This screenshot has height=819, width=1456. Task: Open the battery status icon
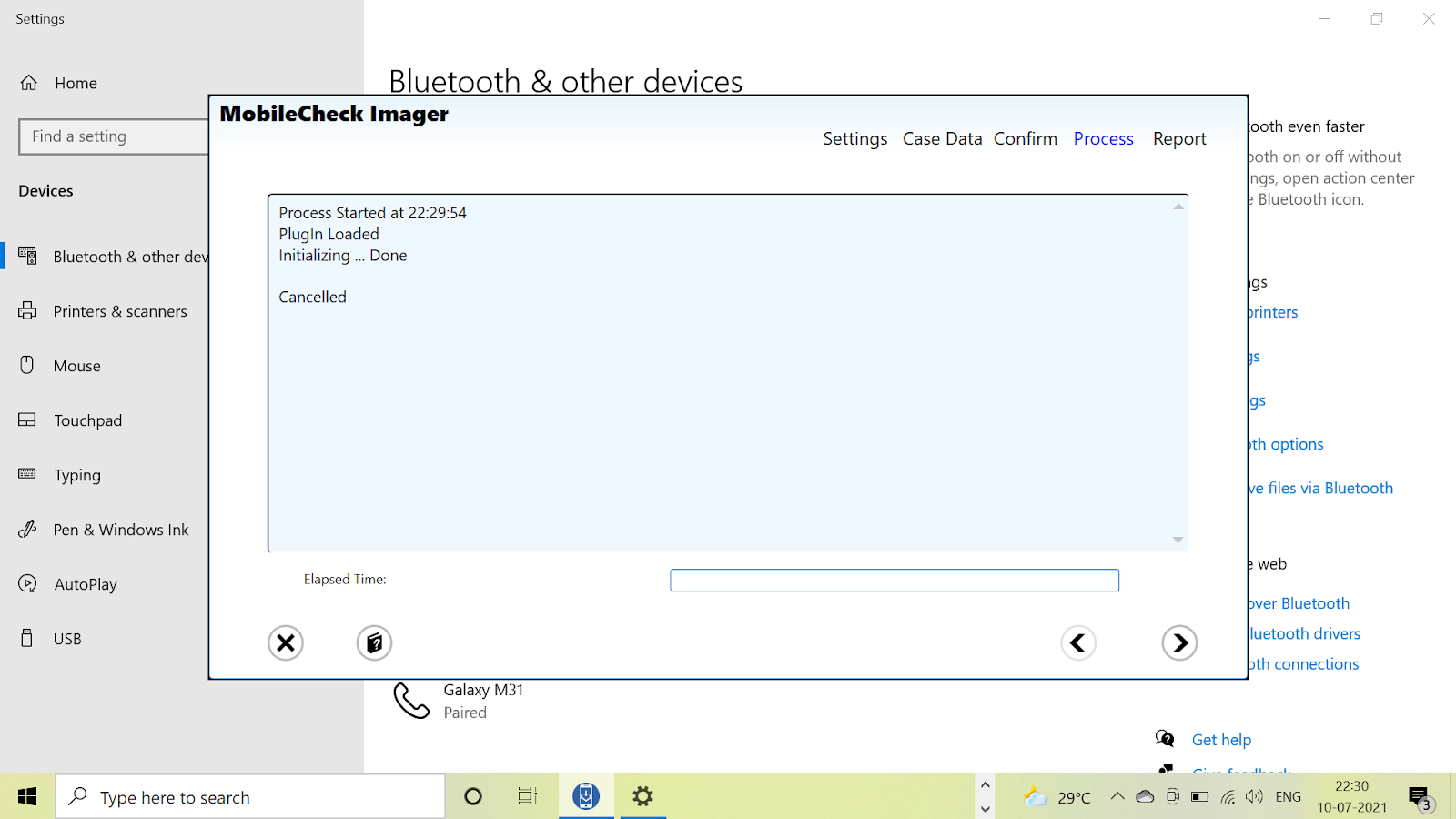tap(1200, 797)
